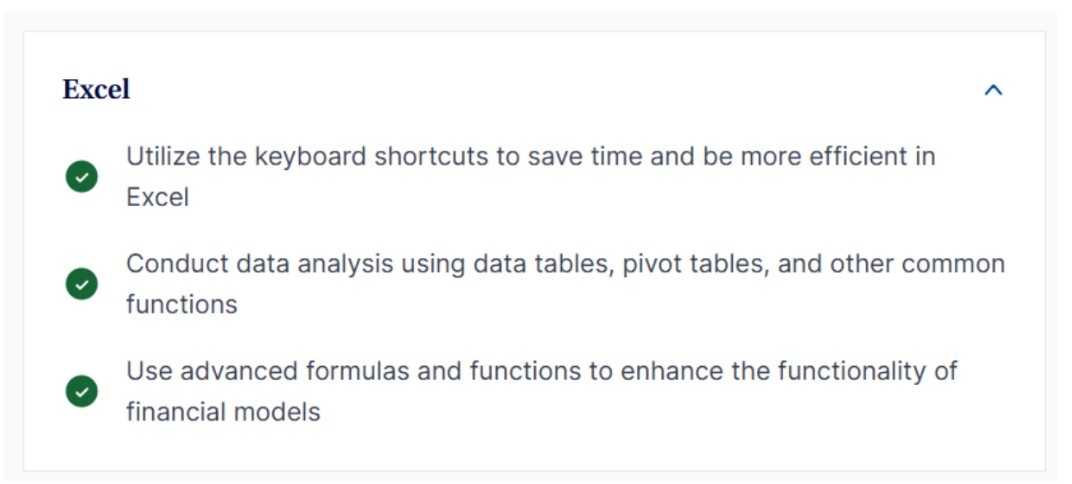Click the bold Excel section heading
Image resolution: width=1072 pixels, height=484 pixels.
96,89
